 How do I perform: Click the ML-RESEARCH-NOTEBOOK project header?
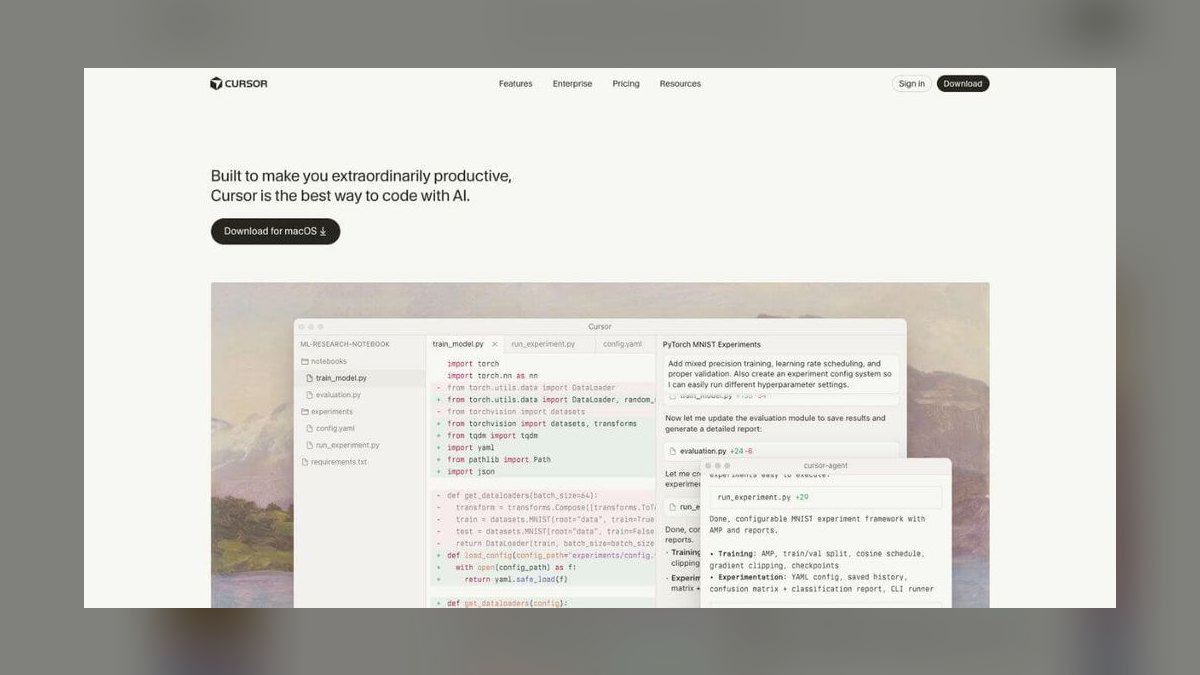343,344
